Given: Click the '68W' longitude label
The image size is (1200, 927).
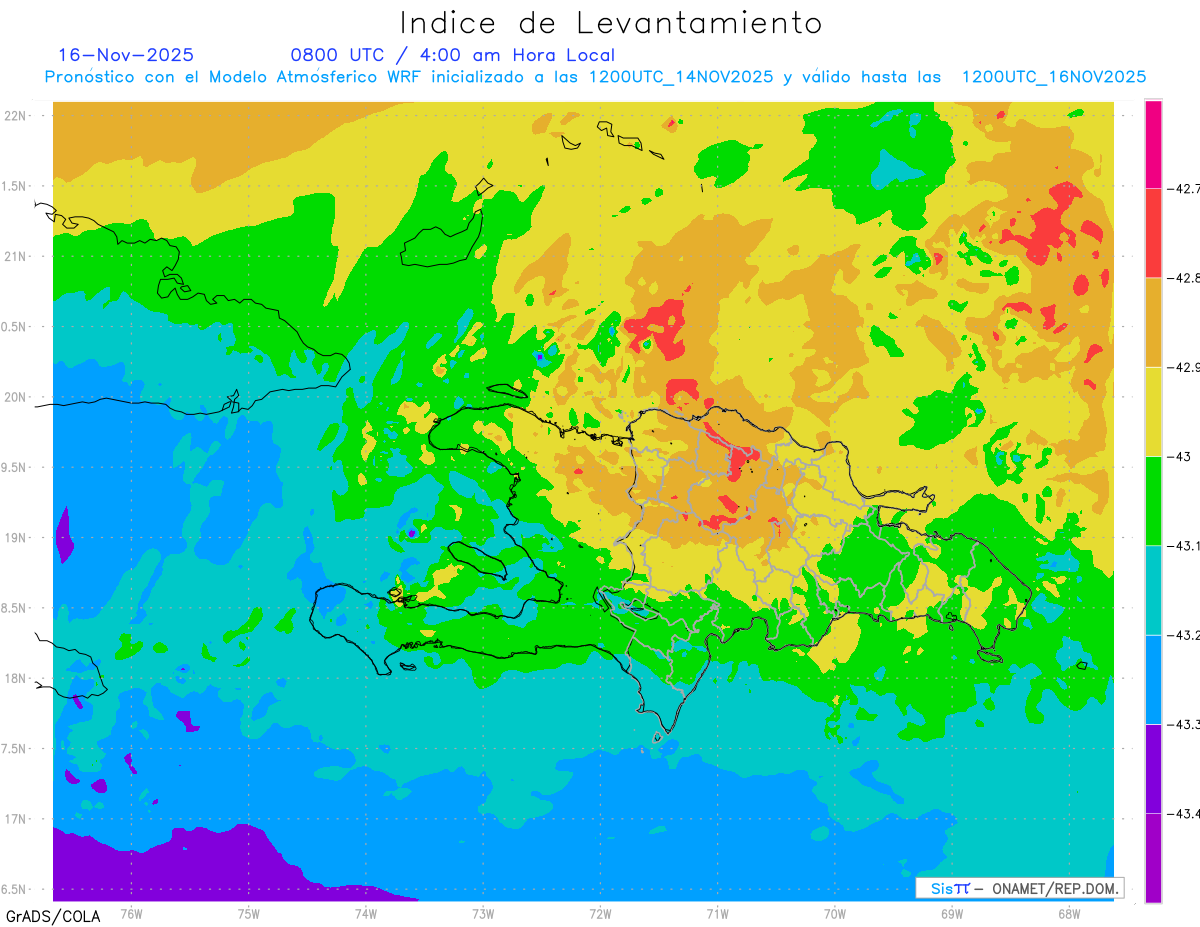Looking at the screenshot, I should pyautogui.click(x=1069, y=913).
